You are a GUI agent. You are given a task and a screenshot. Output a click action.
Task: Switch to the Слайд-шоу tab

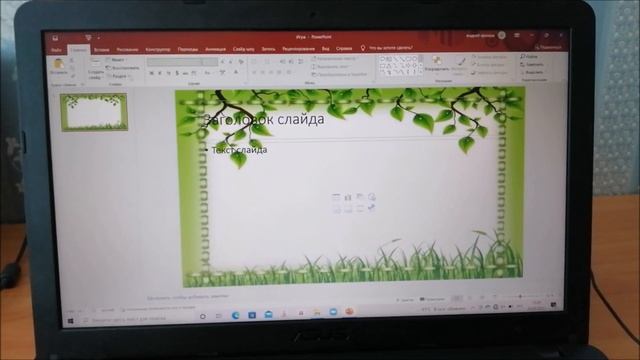(x=244, y=49)
